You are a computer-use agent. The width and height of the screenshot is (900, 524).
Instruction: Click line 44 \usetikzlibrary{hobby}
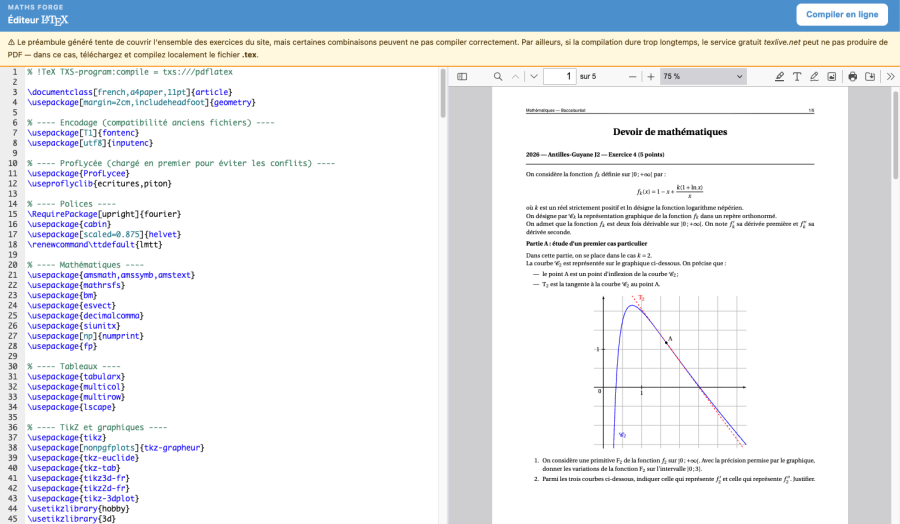(x=79, y=509)
